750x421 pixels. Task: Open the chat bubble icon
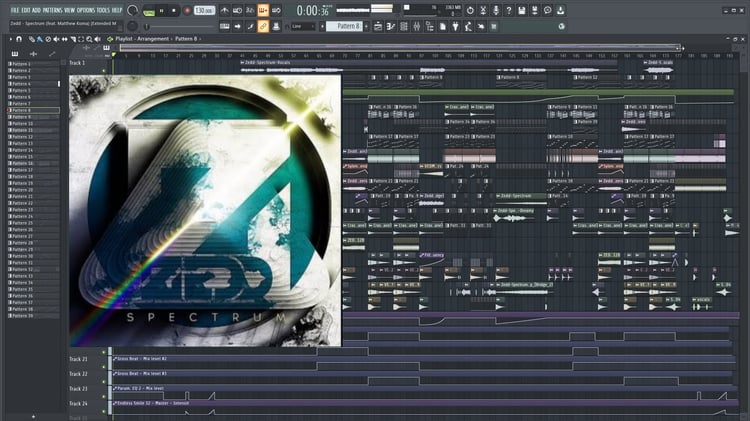548,10
